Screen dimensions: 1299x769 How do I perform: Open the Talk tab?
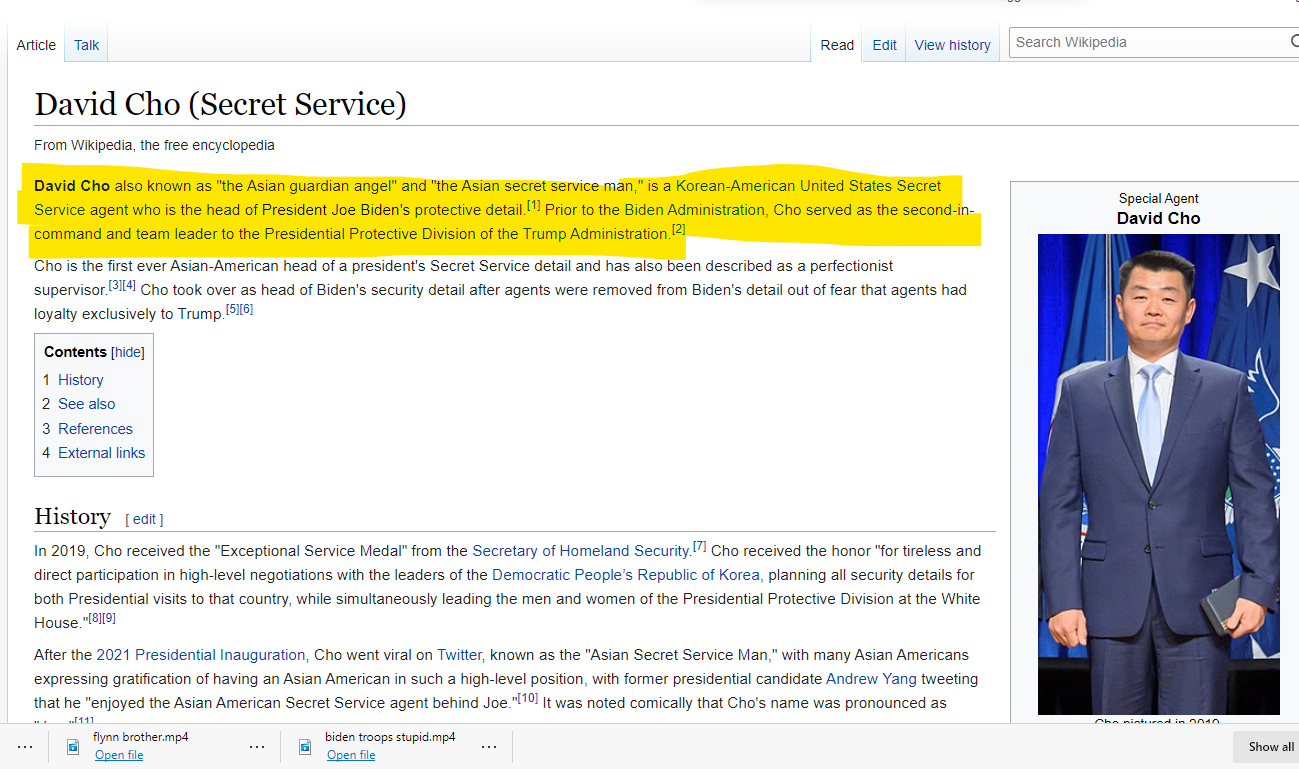point(86,45)
